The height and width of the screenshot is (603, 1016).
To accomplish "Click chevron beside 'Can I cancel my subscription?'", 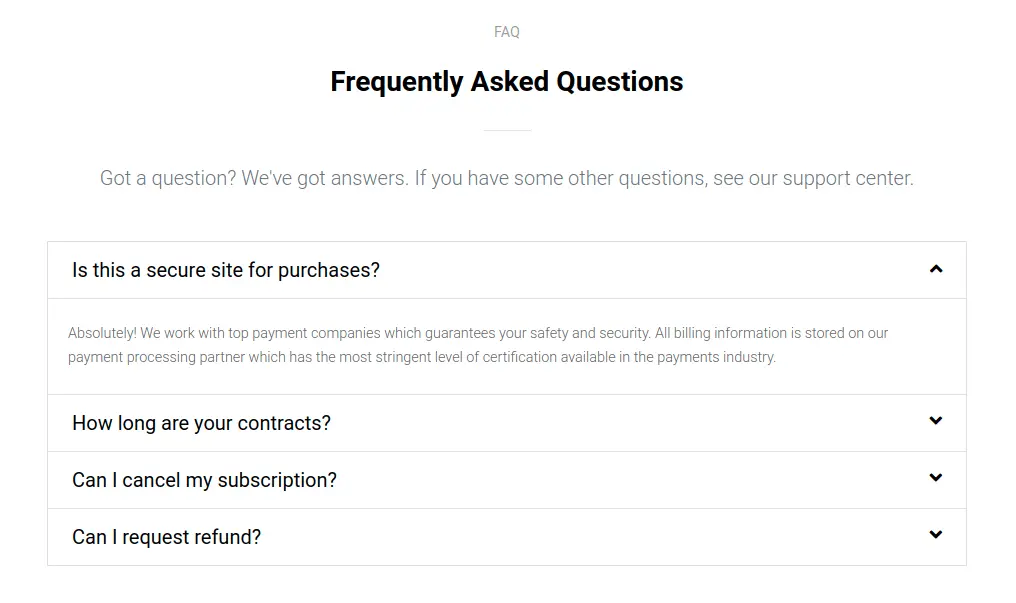I will [936, 478].
